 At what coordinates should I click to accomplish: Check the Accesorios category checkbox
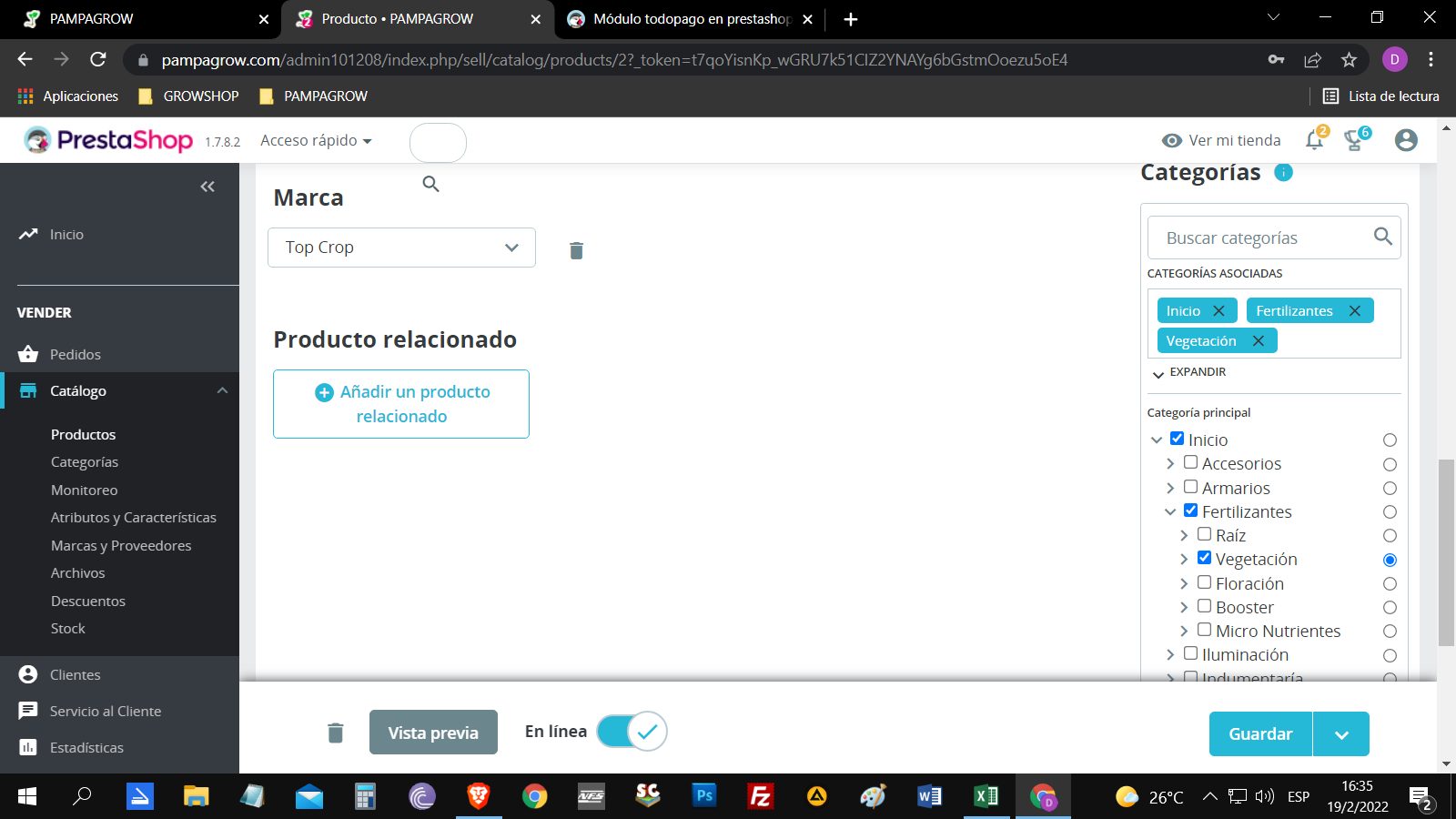coord(1190,462)
